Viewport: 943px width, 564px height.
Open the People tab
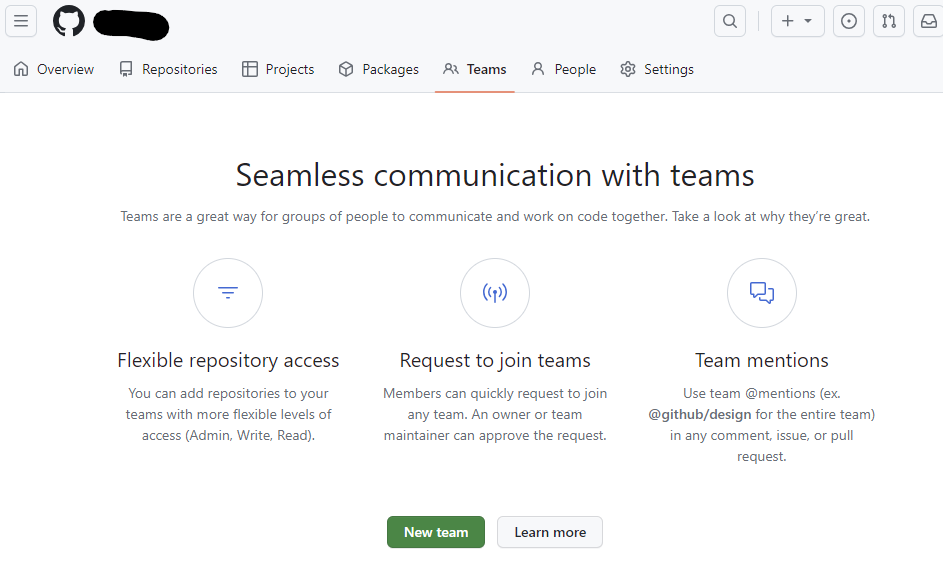coord(564,69)
